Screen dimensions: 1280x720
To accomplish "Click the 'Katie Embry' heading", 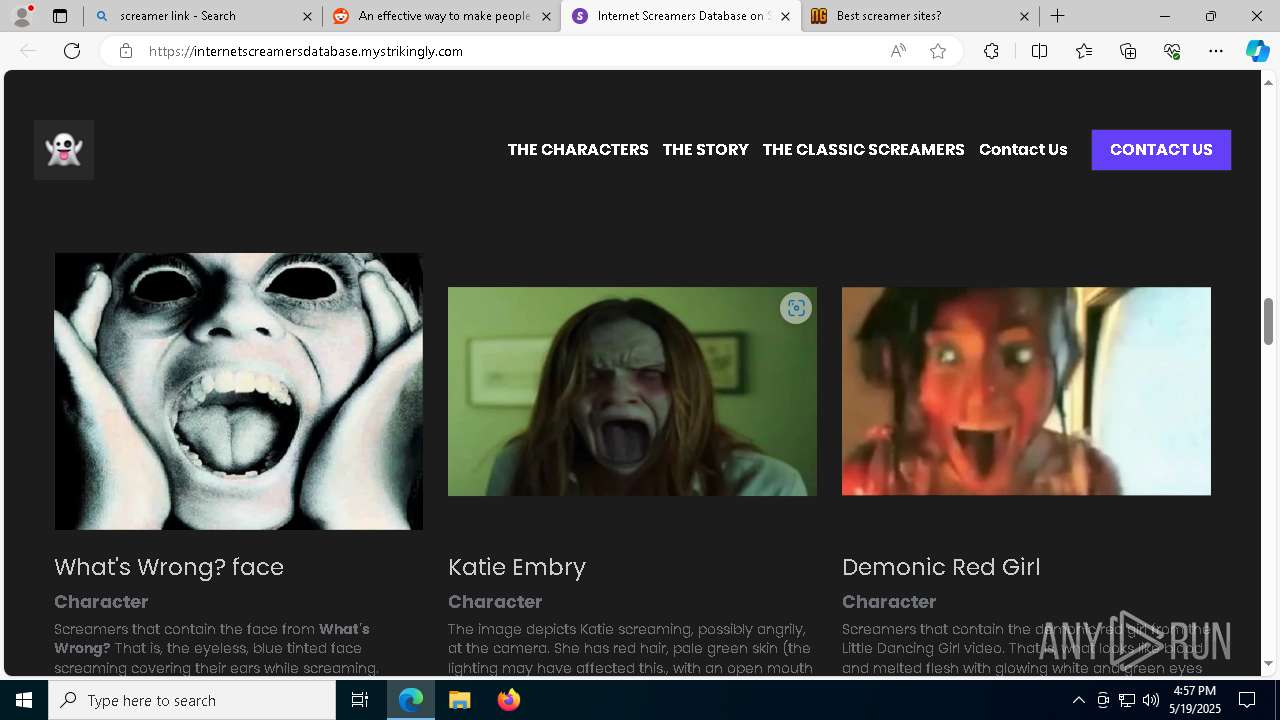I will point(517,567).
